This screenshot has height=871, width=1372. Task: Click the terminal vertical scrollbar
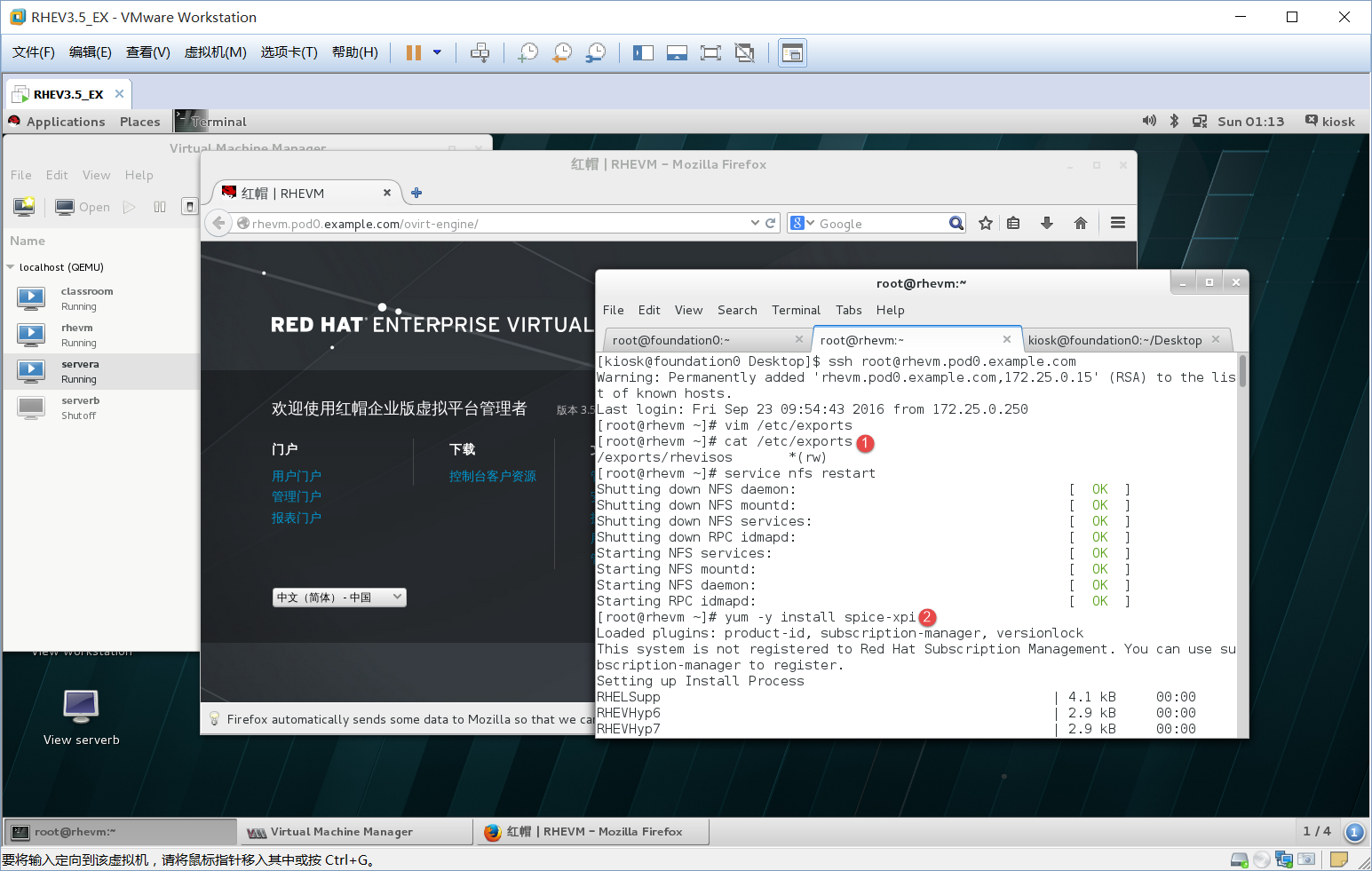click(x=1242, y=371)
